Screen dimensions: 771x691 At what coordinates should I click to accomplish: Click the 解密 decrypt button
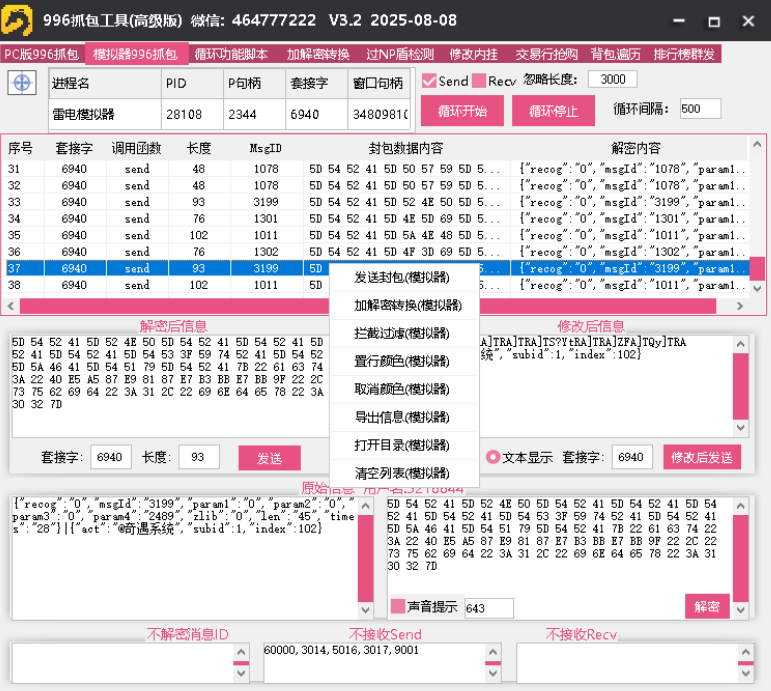click(x=707, y=606)
